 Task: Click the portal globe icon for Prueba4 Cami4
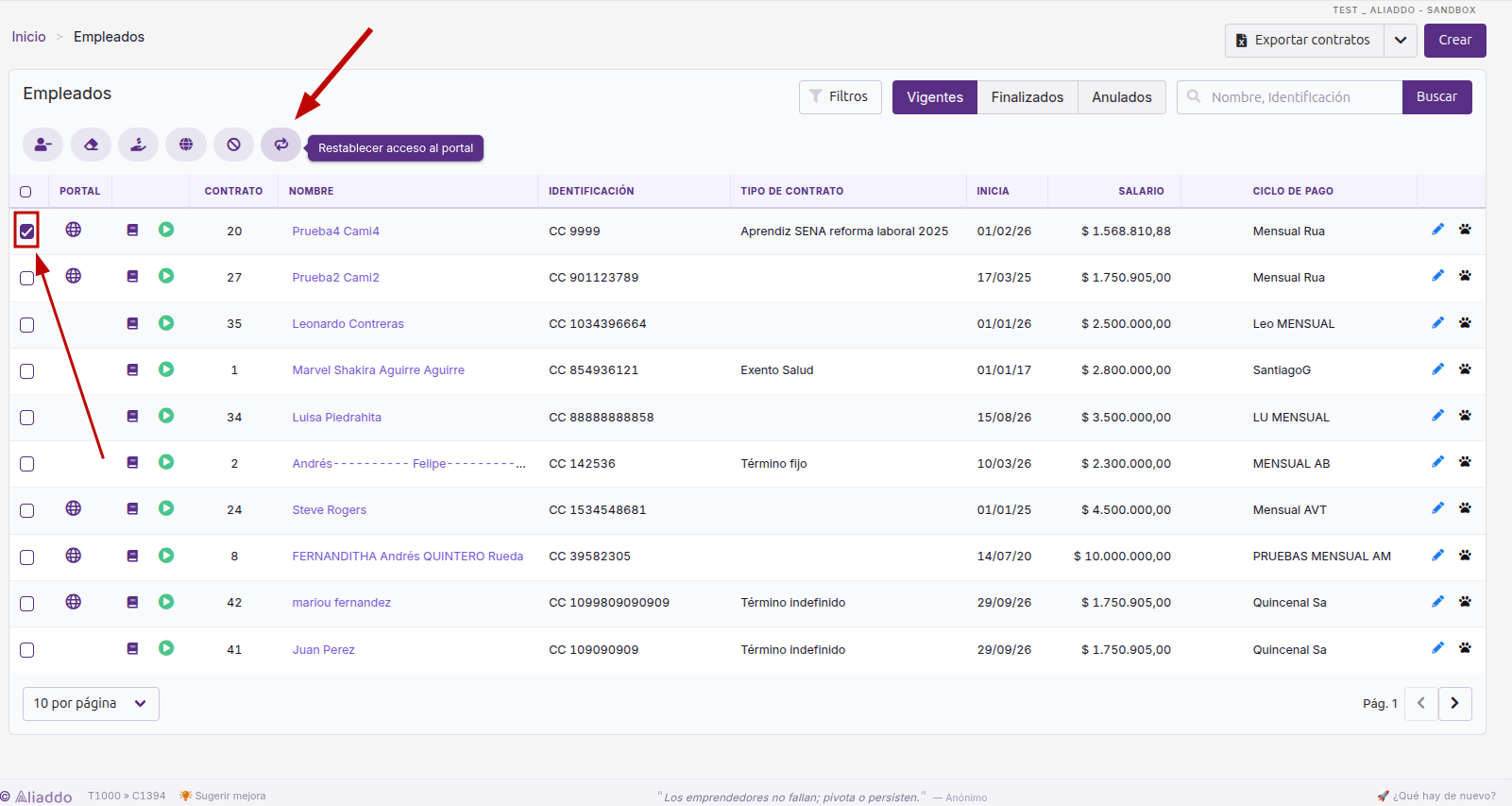(x=74, y=230)
